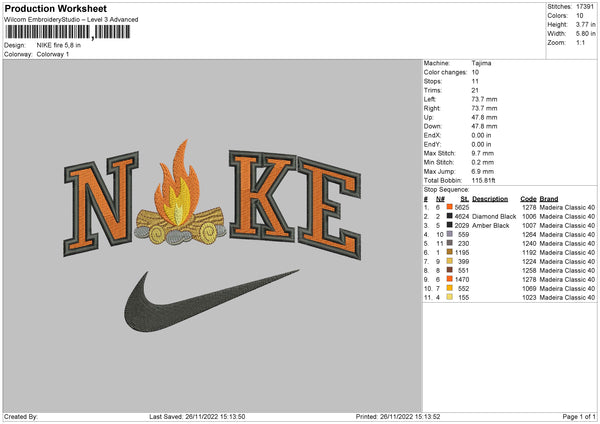Click the 'EndX:' label

coord(432,135)
